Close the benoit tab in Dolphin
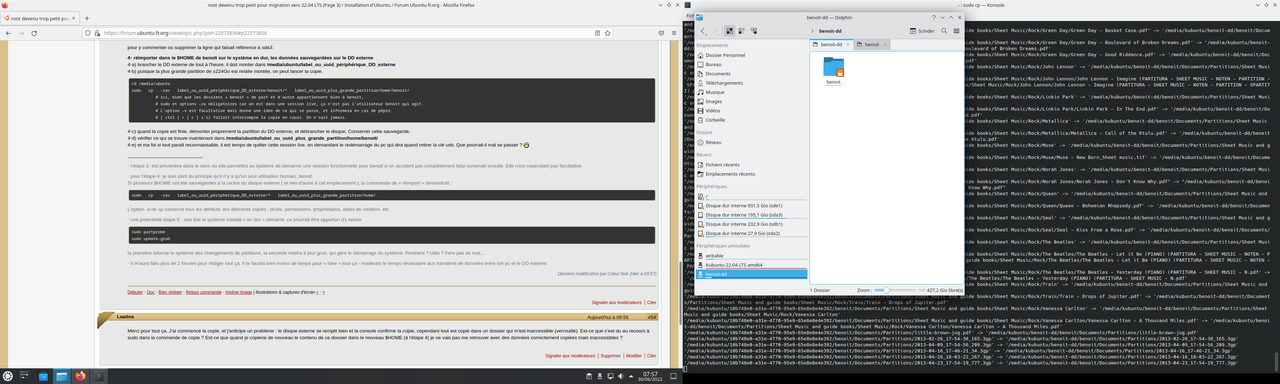The image size is (1280, 384). pos(885,44)
